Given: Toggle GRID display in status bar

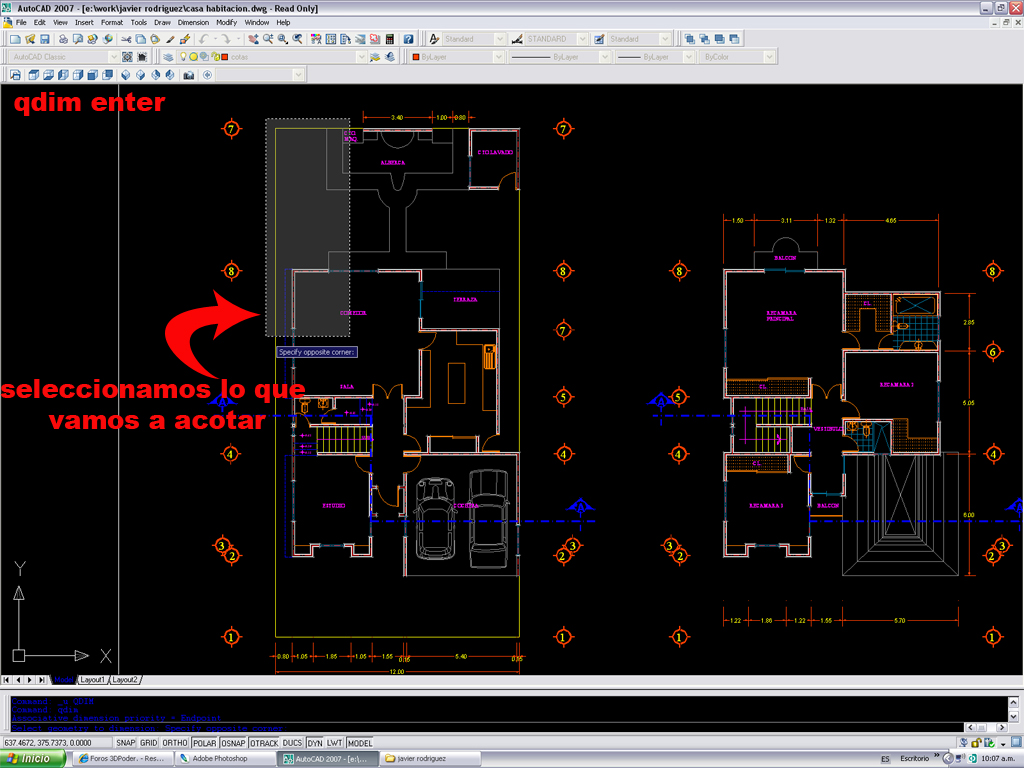Looking at the screenshot, I should (x=148, y=743).
